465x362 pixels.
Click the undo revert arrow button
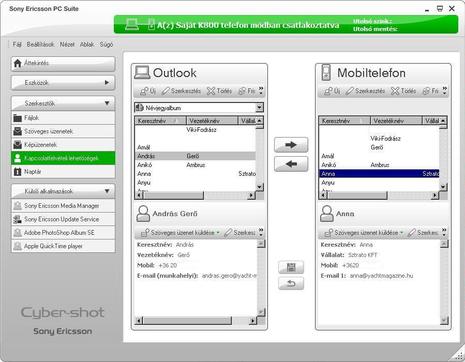291,284
